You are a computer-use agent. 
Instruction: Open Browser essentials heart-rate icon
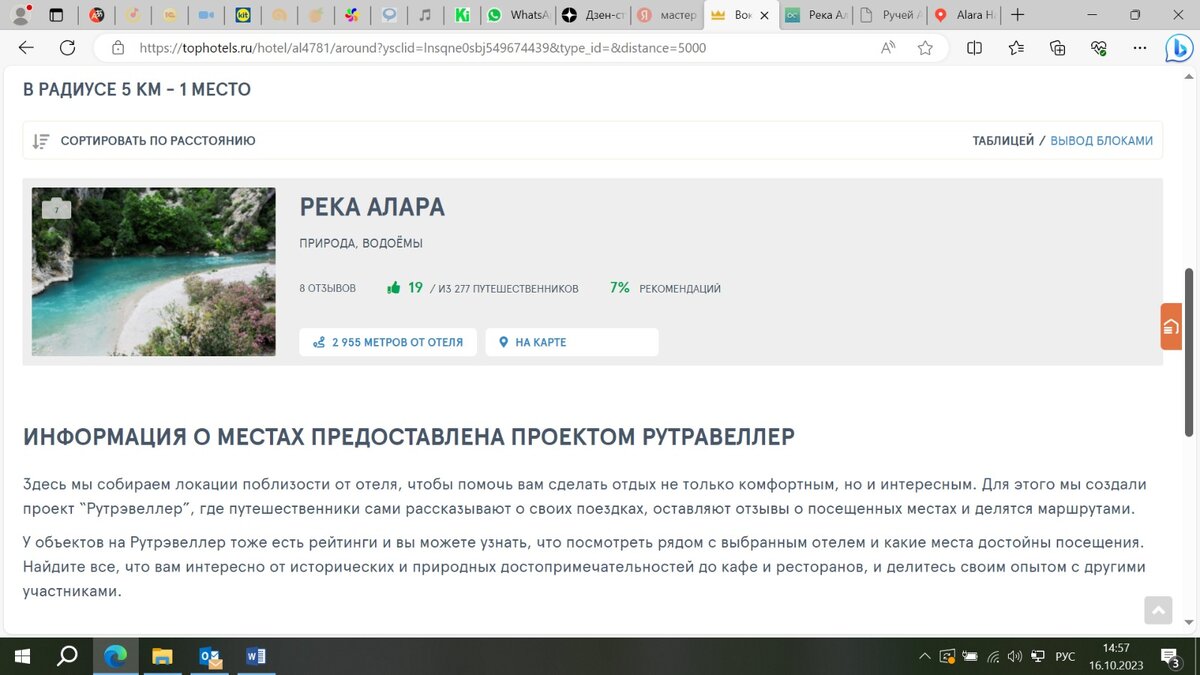[x=1098, y=47]
